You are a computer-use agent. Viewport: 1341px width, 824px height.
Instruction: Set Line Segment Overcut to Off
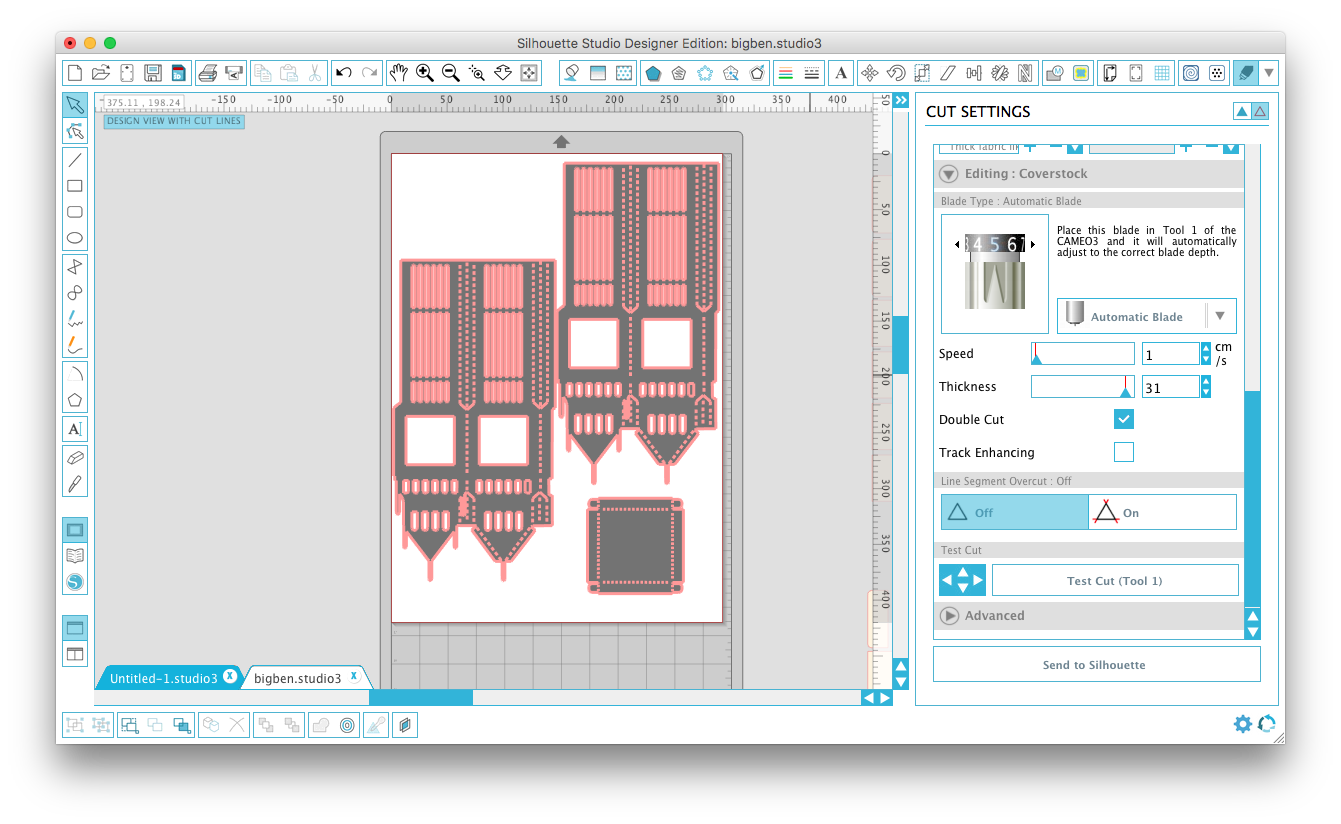click(x=1014, y=512)
